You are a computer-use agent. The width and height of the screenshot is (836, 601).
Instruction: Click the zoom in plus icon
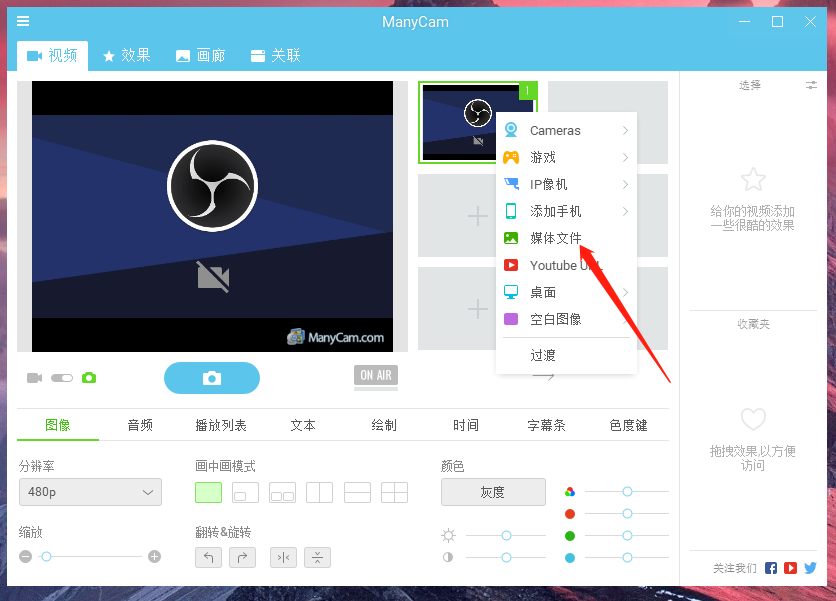tap(155, 557)
